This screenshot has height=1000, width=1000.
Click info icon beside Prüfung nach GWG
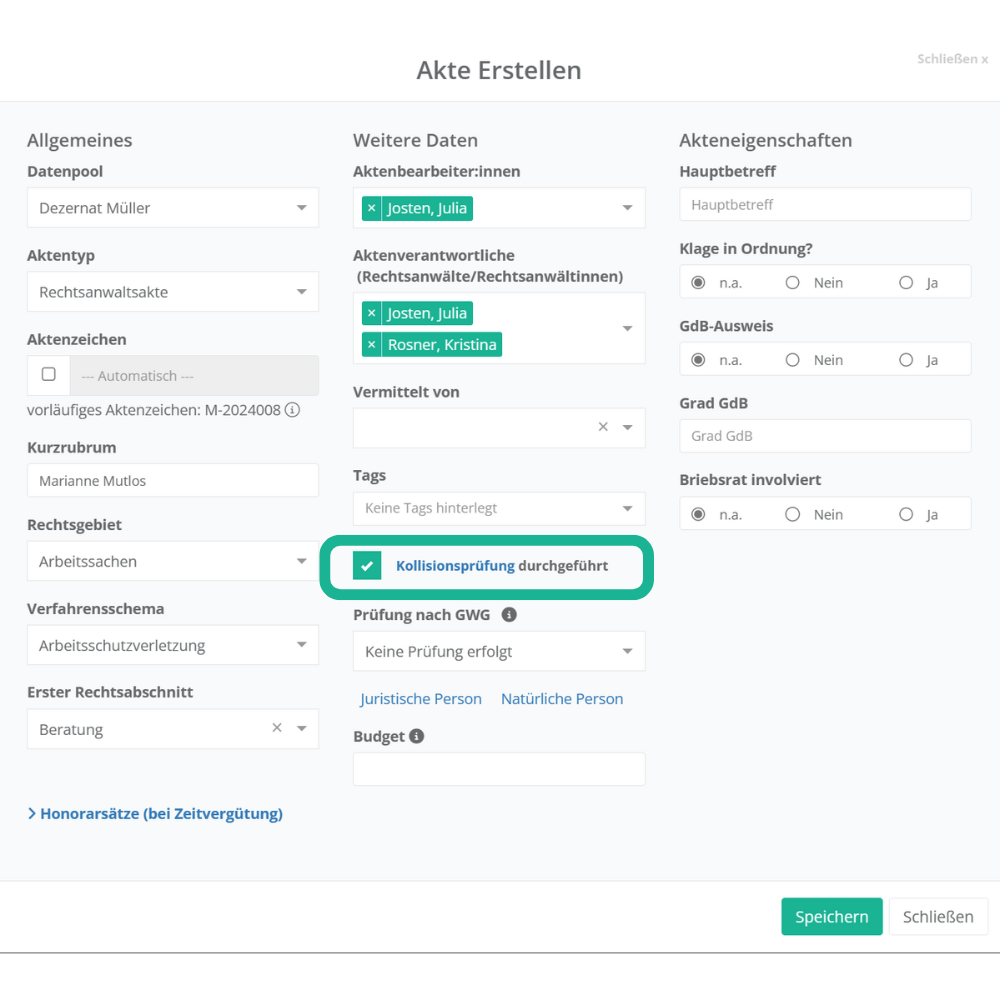point(509,615)
